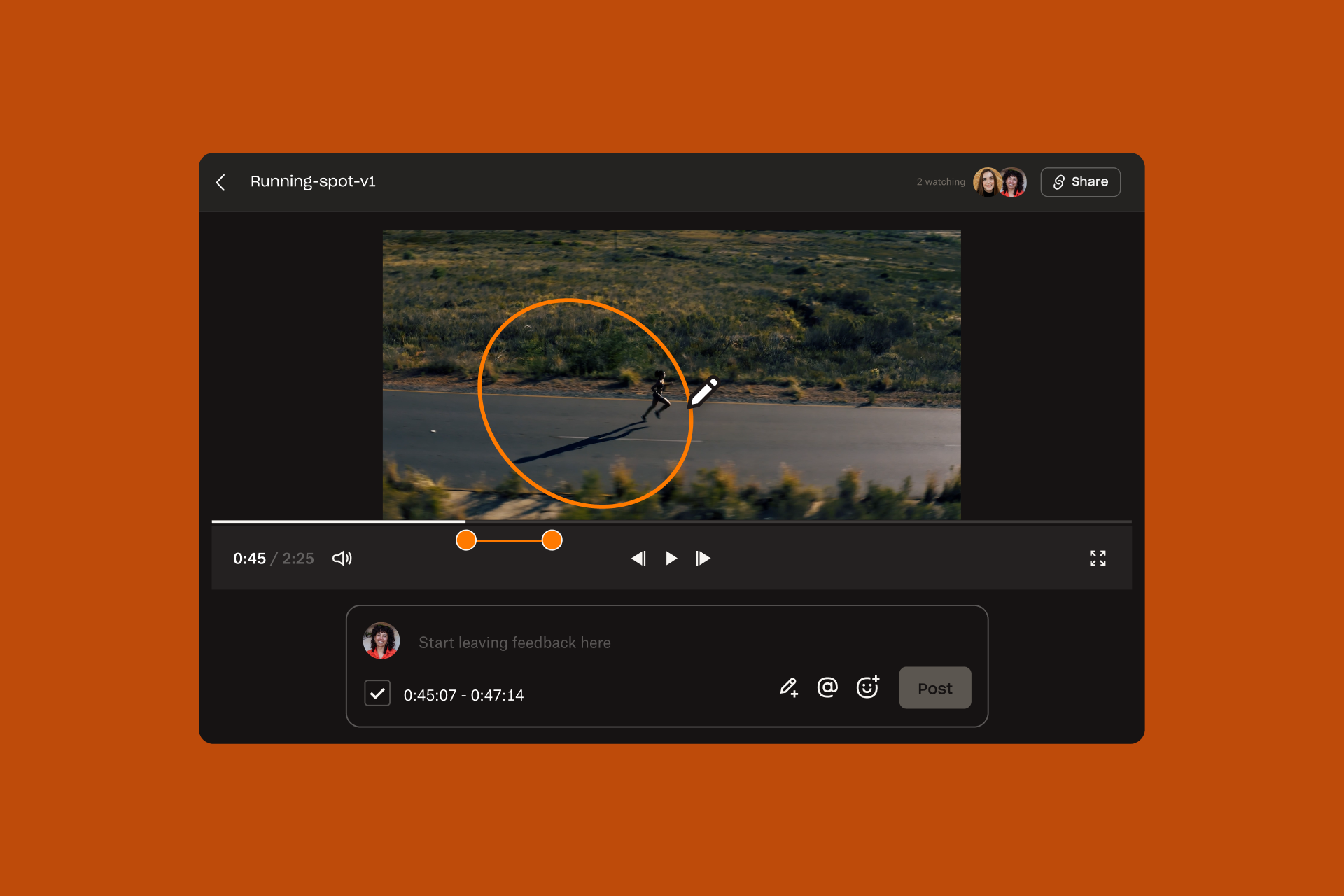Go back using the left chevron arrow
The width and height of the screenshot is (1344, 896).
[220, 183]
